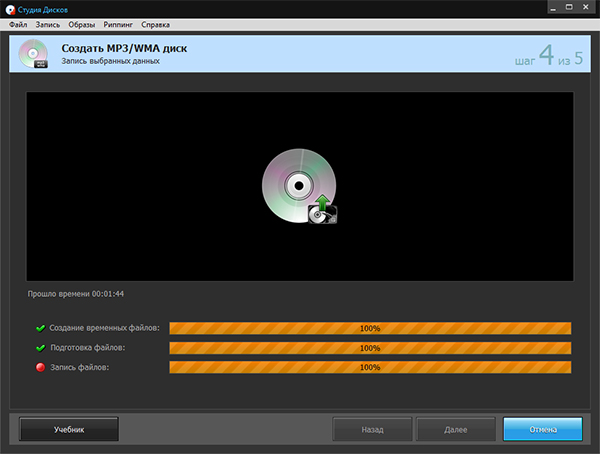Click the шаг 4 из 5 step indicator
600x454 pixels.
549,56
